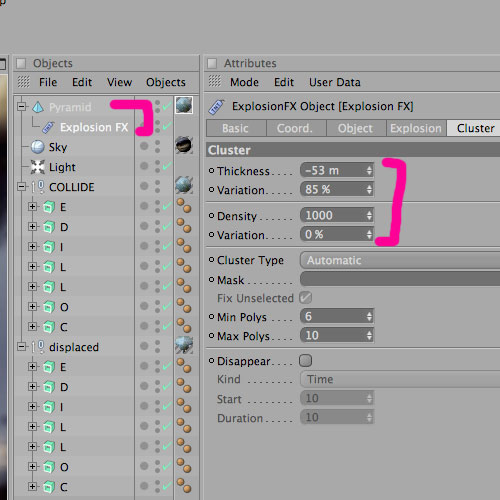Open the Objects panel View menu

119,82
